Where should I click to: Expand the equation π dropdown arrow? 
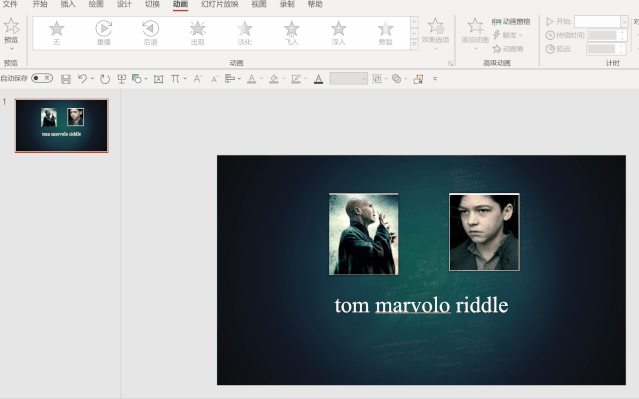tap(185, 79)
